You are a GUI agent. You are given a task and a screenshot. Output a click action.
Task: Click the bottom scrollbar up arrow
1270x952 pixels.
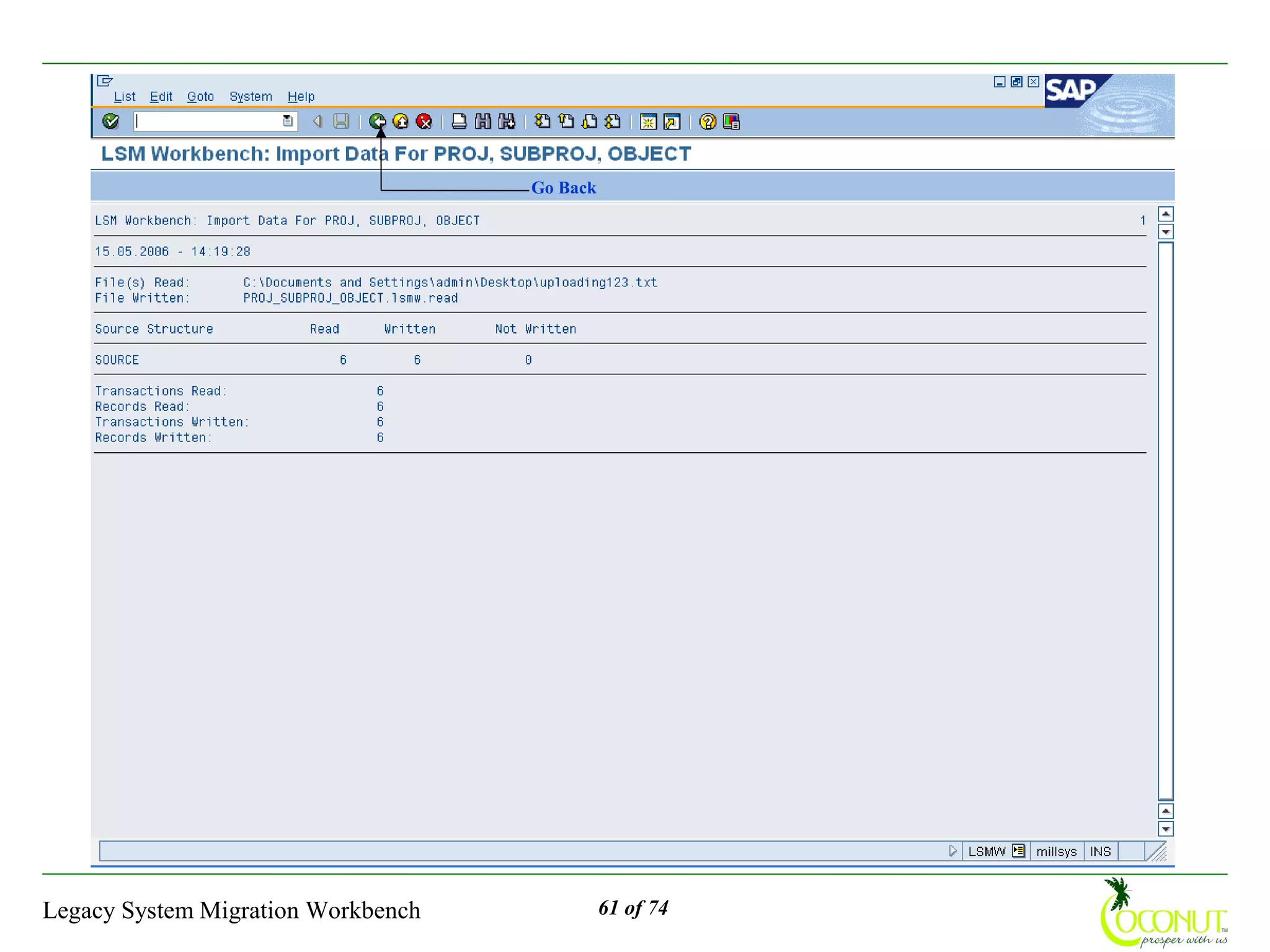[x=1166, y=811]
